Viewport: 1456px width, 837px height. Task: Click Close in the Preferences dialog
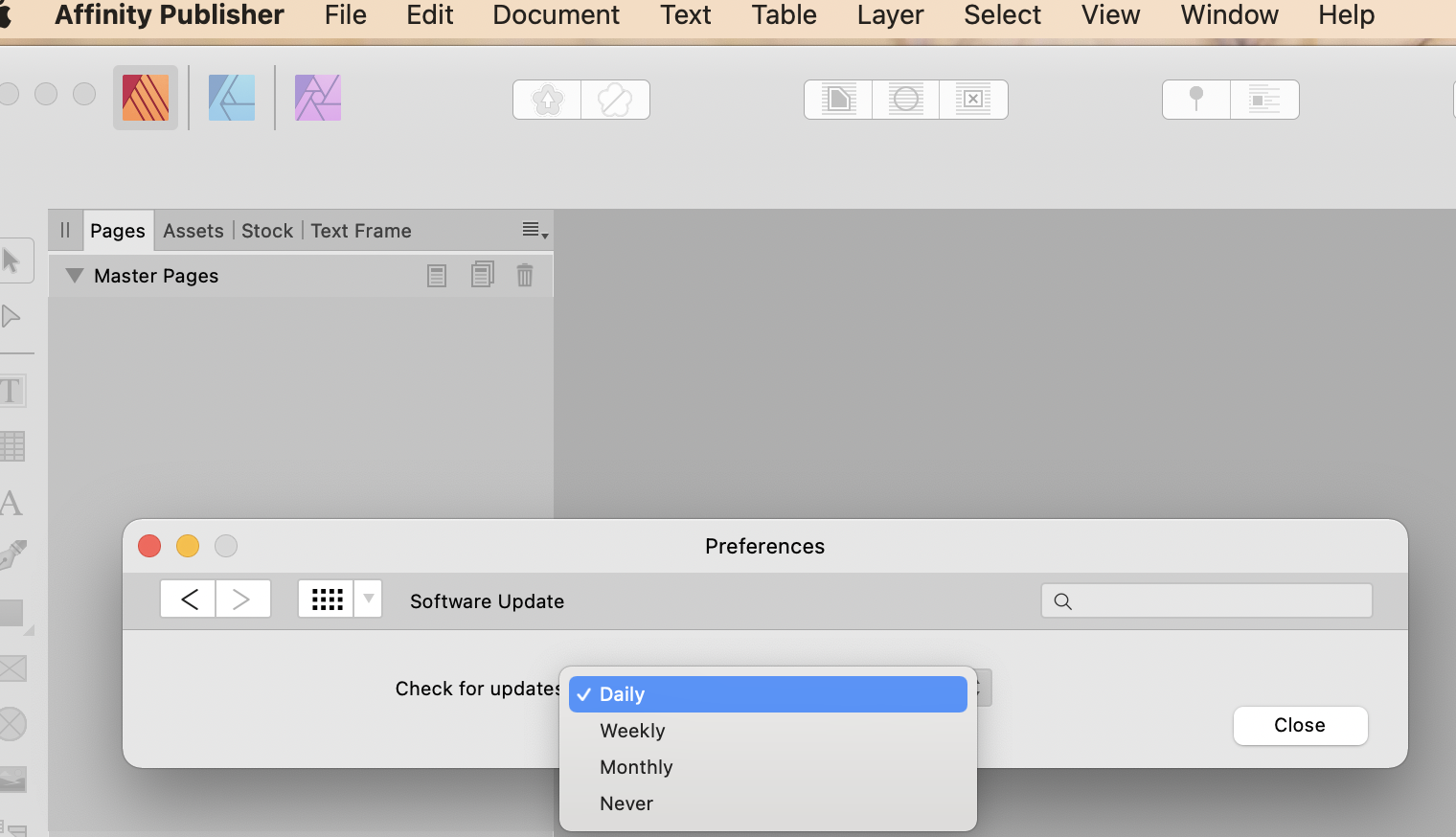click(x=1300, y=725)
